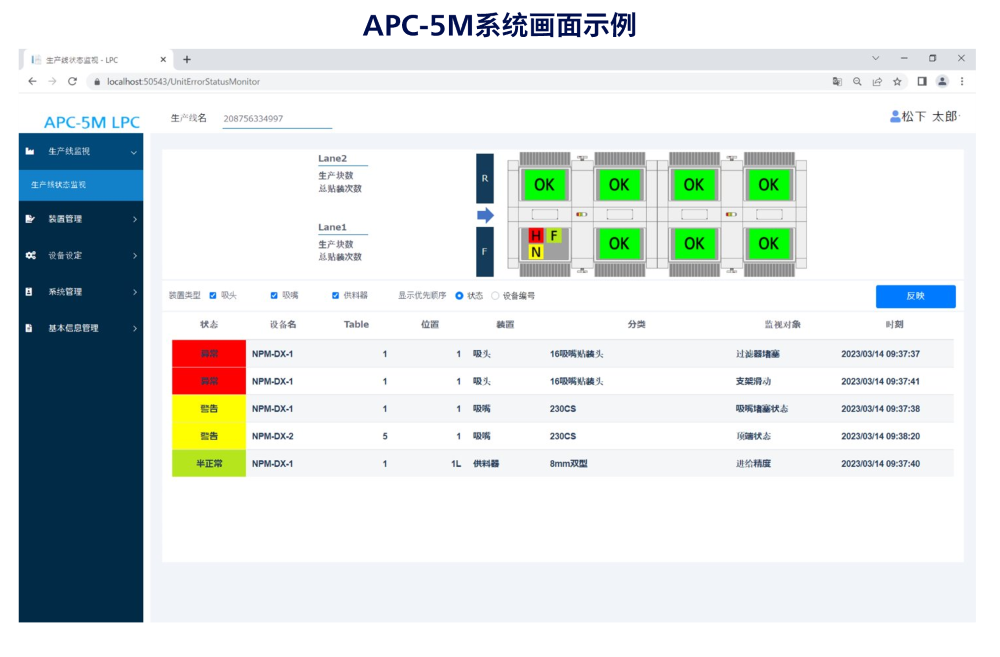Select the 设备编号 display priority radio button
Viewport: 1000px width, 657px height.
495,295
